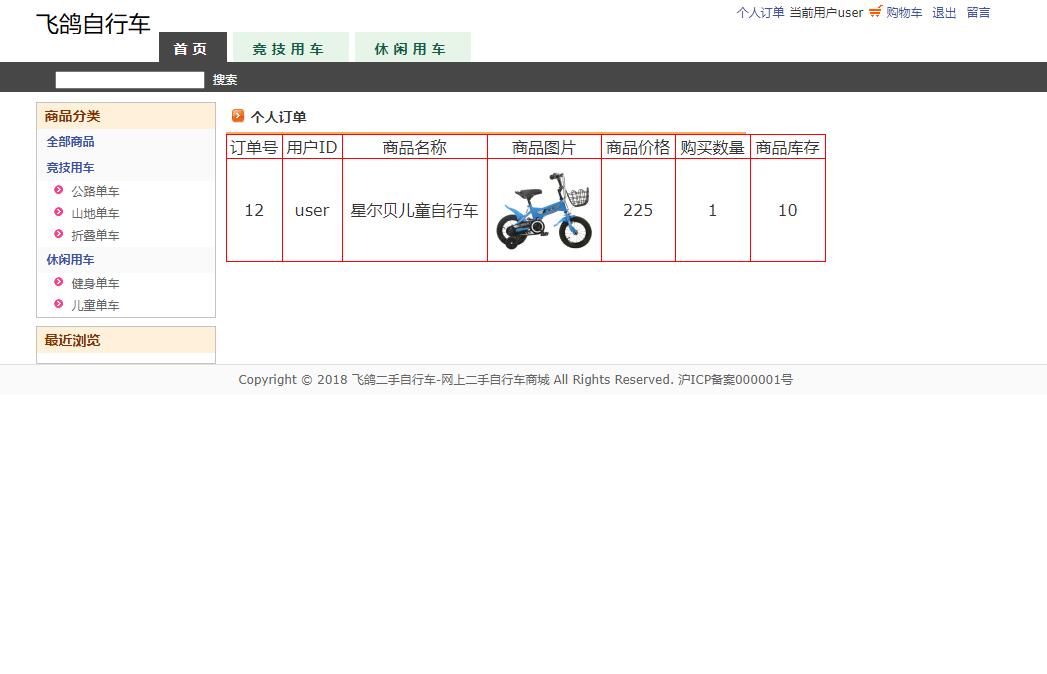Screen dimensions: 1047x674
Task: Click the pink bullet icon next to 健身单车
Action: click(59, 282)
